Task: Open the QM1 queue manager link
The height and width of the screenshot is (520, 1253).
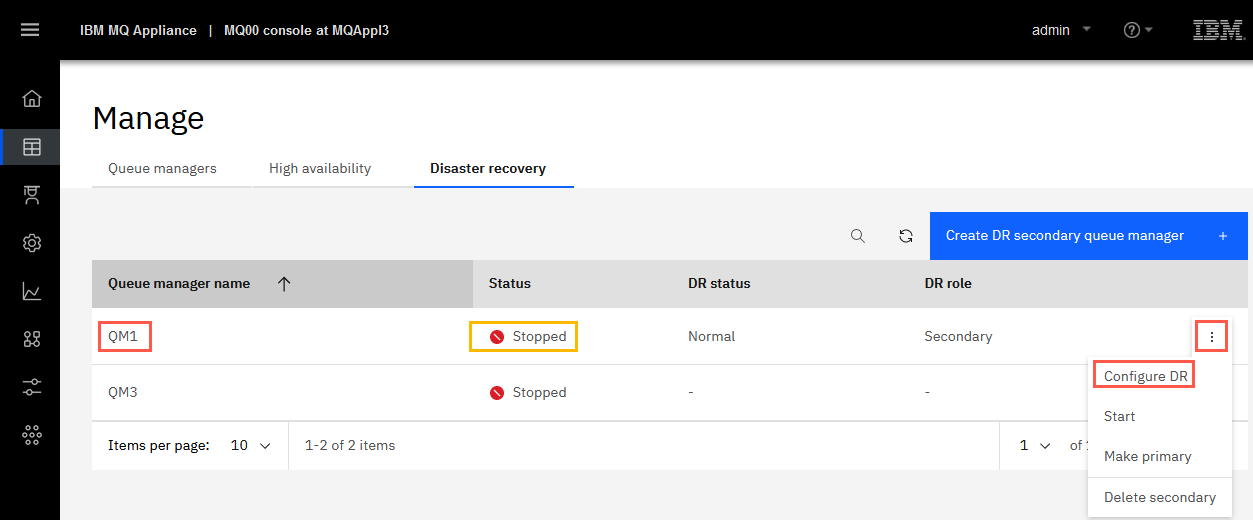Action: click(x=123, y=336)
